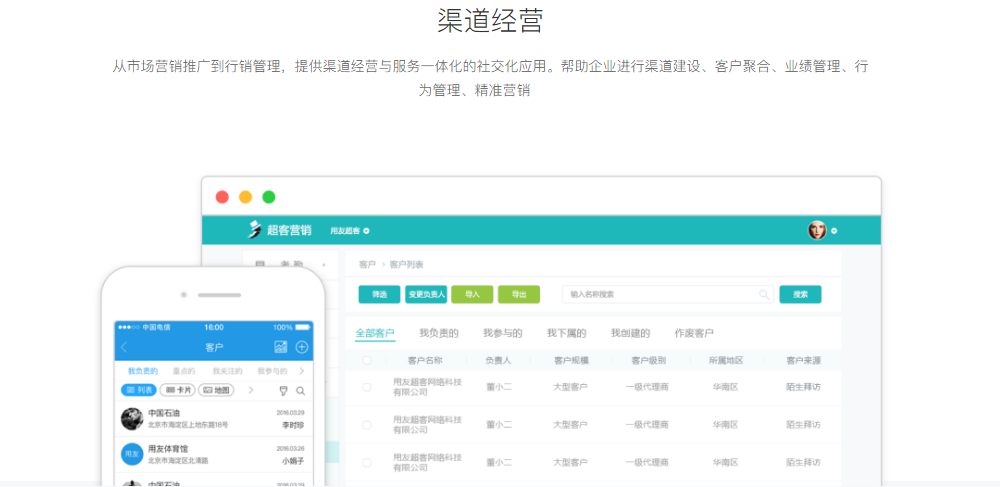
Task: Select the 卡片 view toggle on phone
Action: click(x=178, y=390)
